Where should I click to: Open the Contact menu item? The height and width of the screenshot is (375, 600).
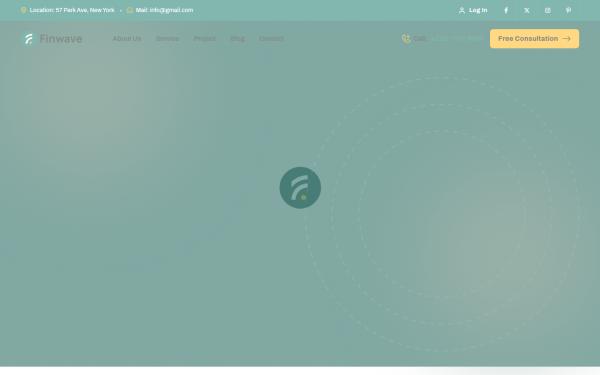(x=271, y=39)
